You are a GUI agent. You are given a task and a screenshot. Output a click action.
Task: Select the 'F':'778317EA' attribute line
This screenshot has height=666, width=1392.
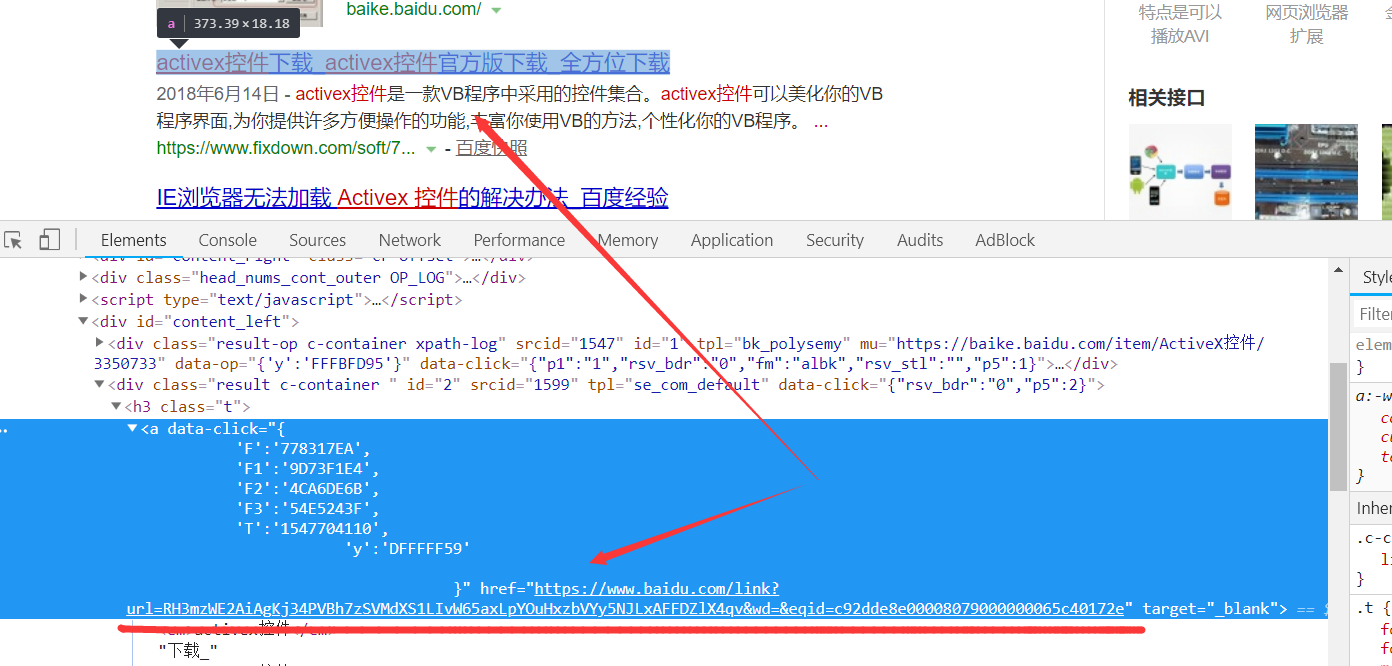tap(303, 448)
